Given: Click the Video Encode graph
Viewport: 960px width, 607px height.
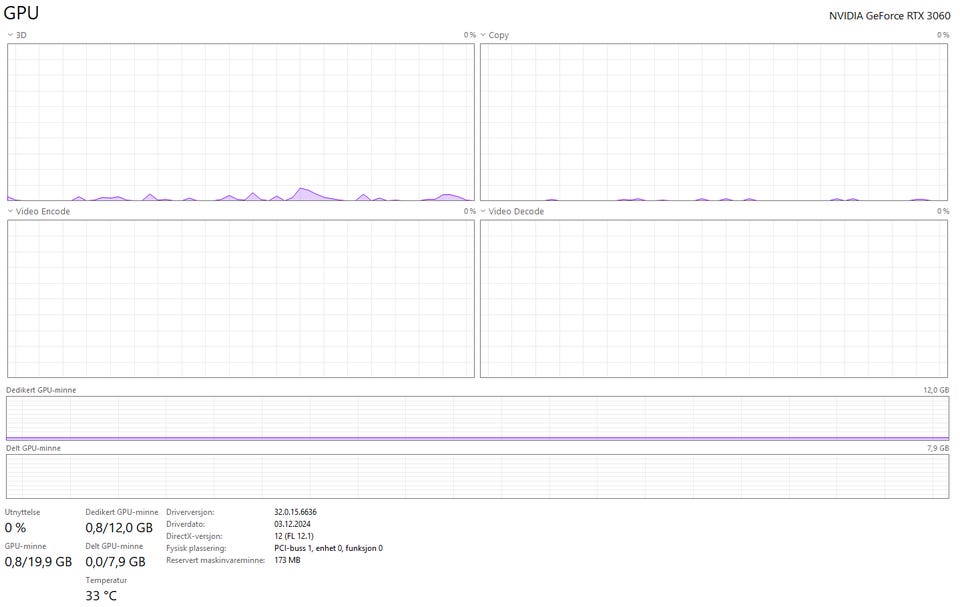Looking at the screenshot, I should [x=241, y=298].
